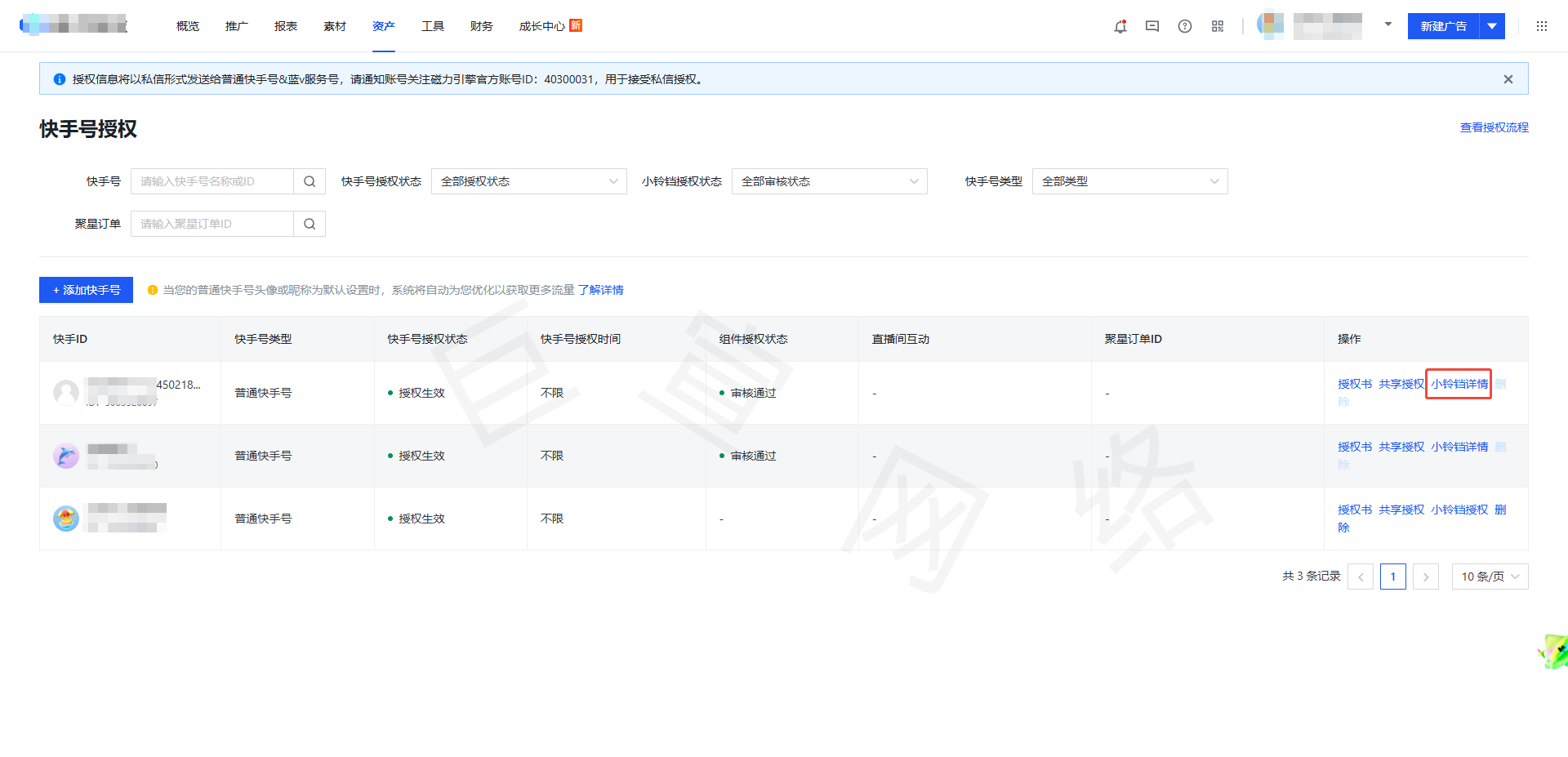Open the 10 条/页 page size selector
This screenshot has height=757, width=1568.
coord(1490,576)
